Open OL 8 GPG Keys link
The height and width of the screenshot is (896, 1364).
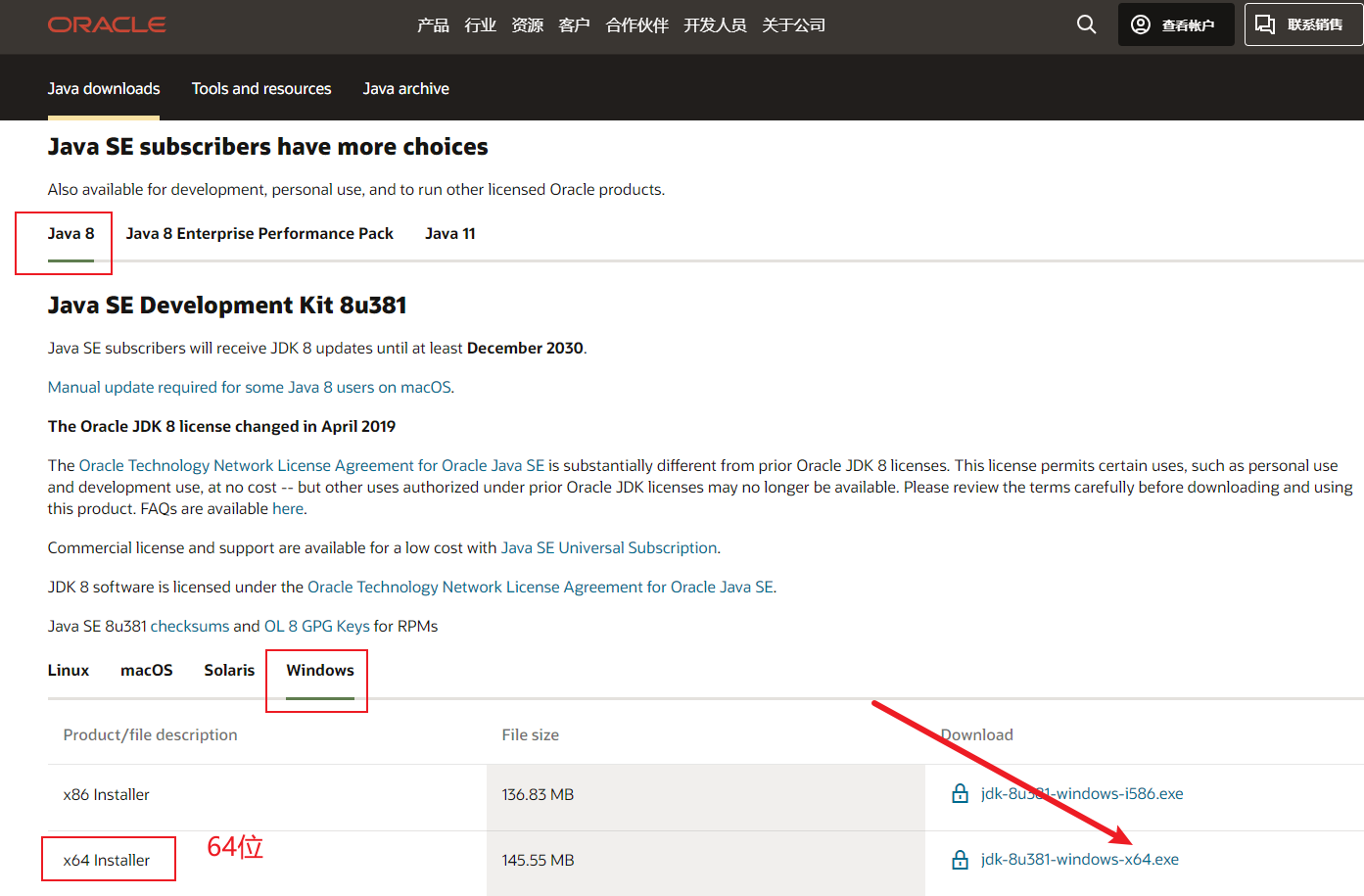[x=317, y=626]
